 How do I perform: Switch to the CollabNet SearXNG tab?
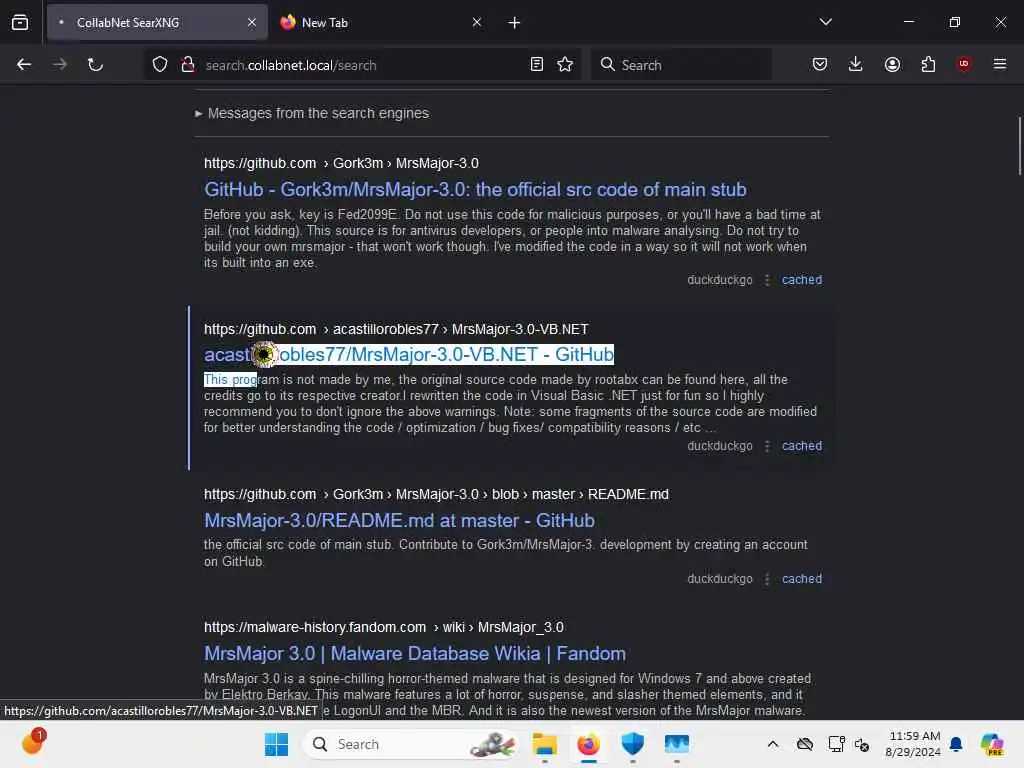pos(157,22)
